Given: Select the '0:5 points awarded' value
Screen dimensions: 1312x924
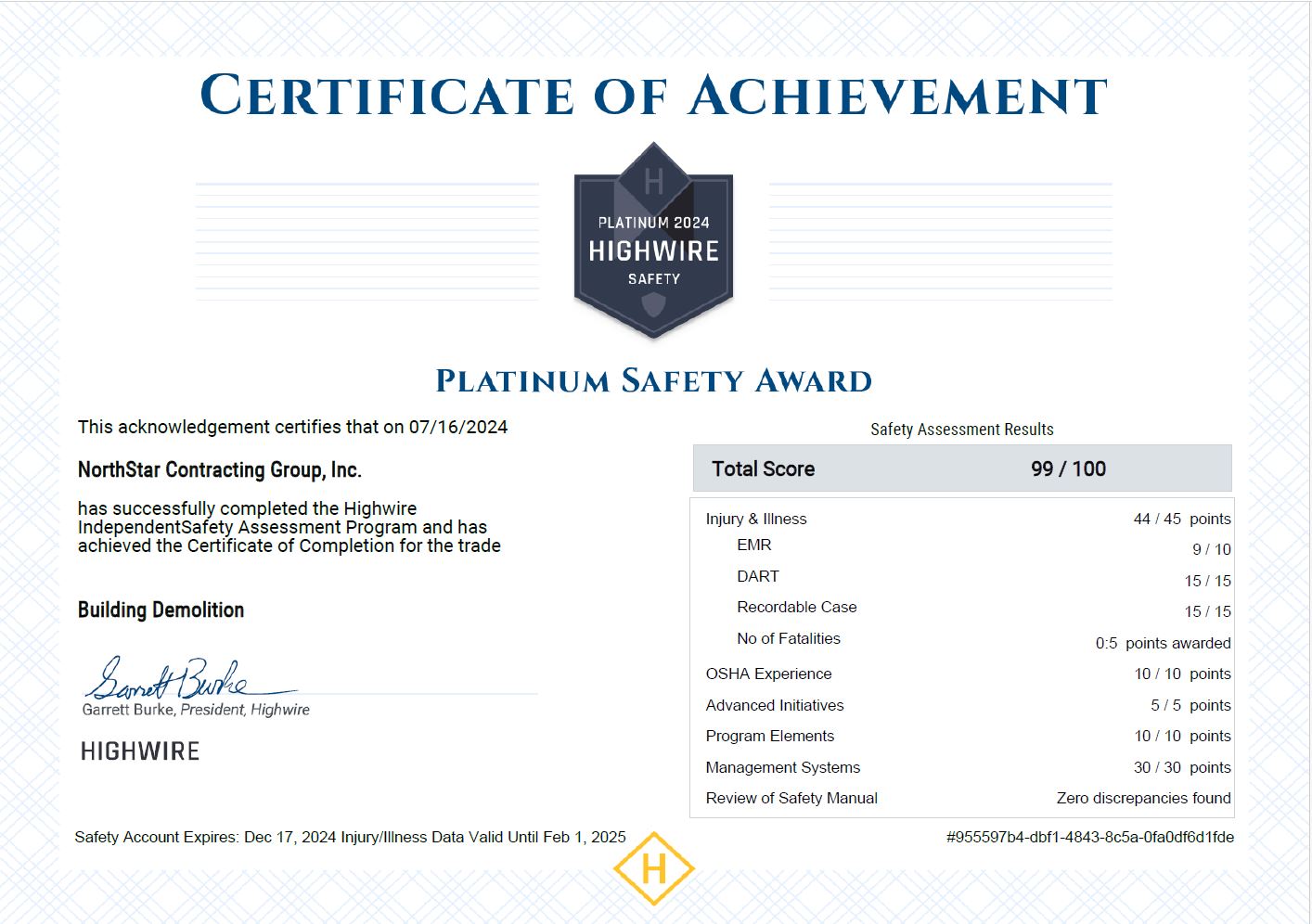Looking at the screenshot, I should click(1164, 643).
